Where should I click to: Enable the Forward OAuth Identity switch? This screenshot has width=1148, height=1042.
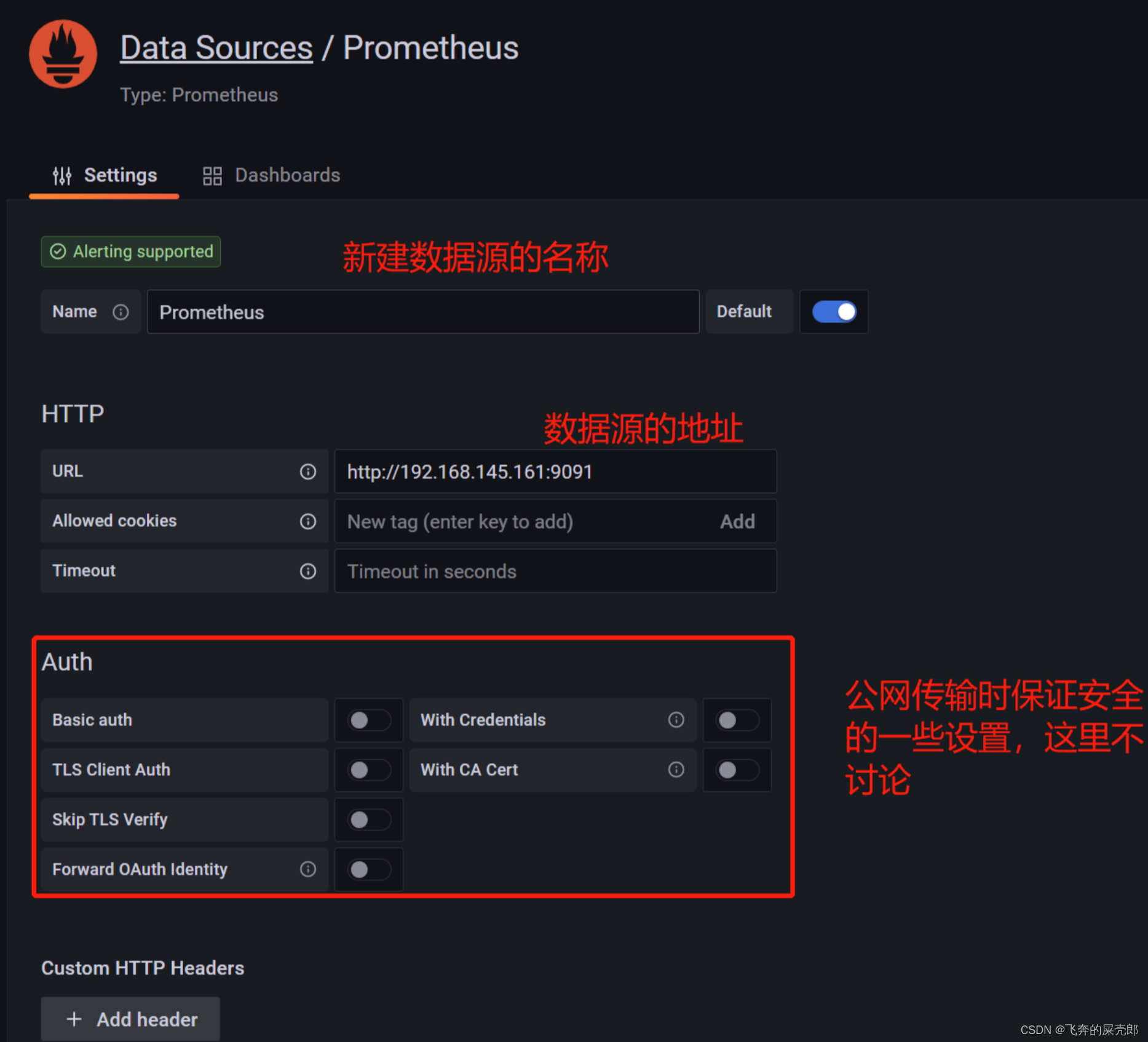tap(369, 869)
